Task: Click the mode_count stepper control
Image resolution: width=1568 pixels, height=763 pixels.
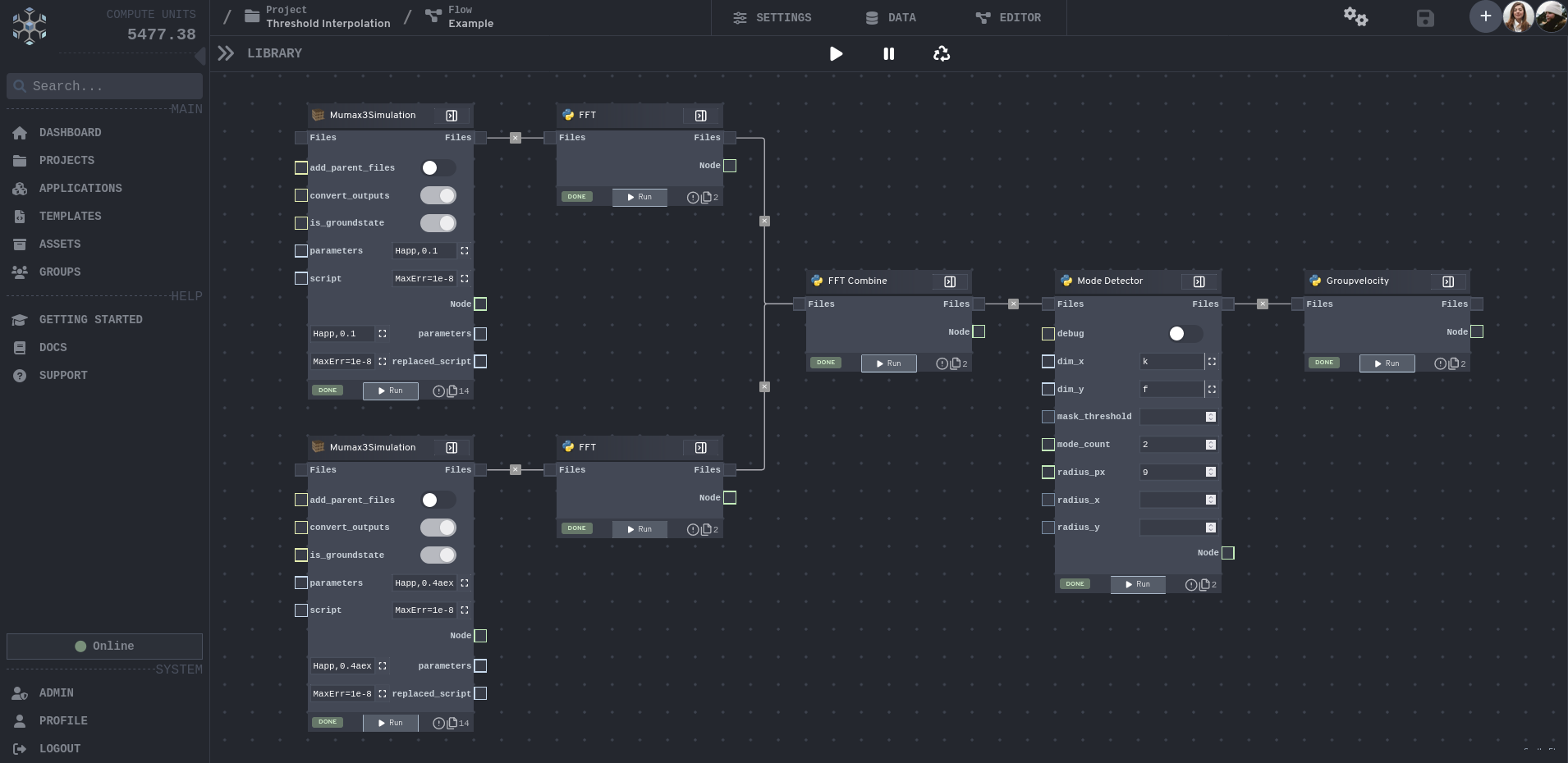Action: 1211,445
